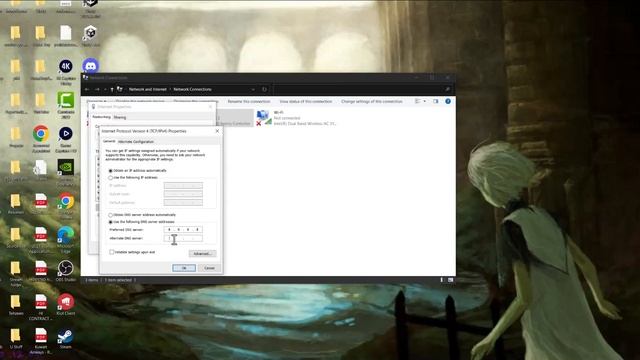The width and height of the screenshot is (640, 360).
Task: Refresh the Network Connections address bar
Action: tap(264, 89)
